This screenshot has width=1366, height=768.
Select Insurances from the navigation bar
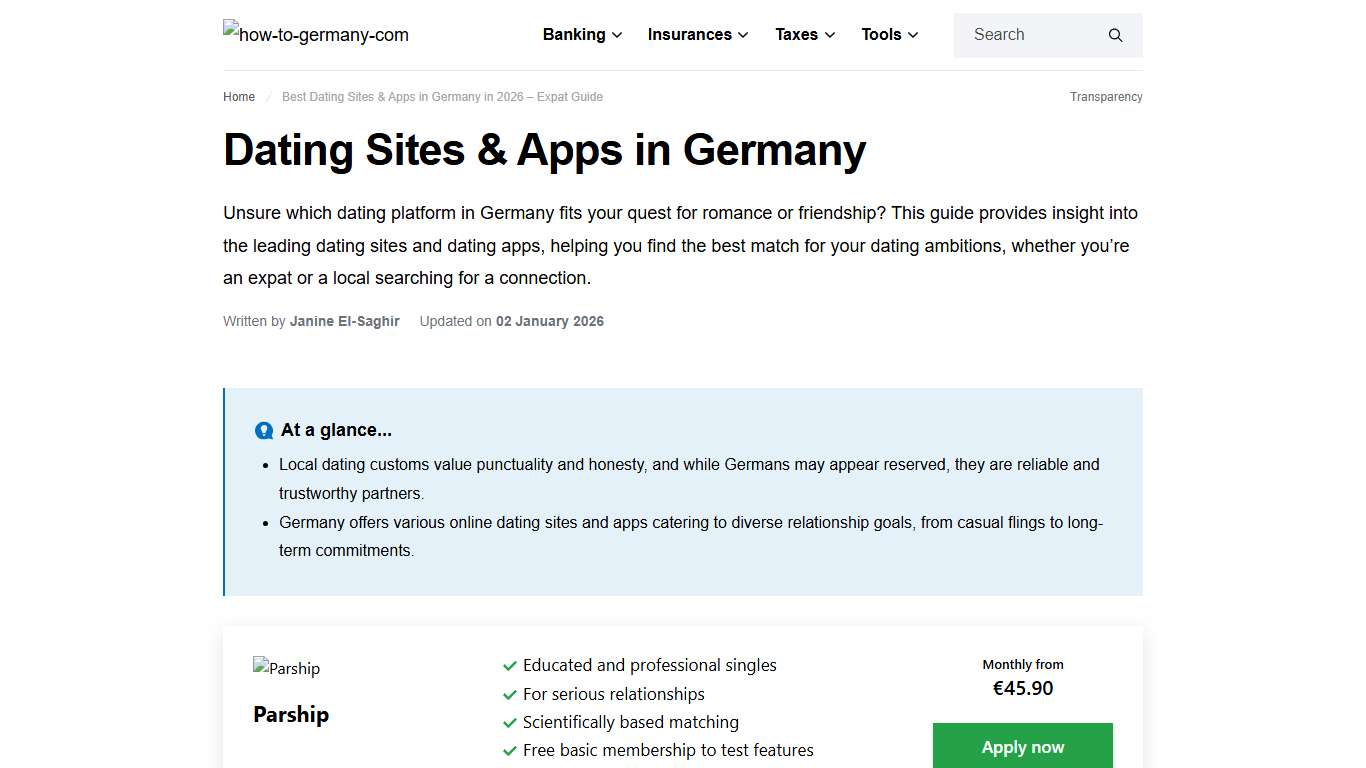click(690, 34)
